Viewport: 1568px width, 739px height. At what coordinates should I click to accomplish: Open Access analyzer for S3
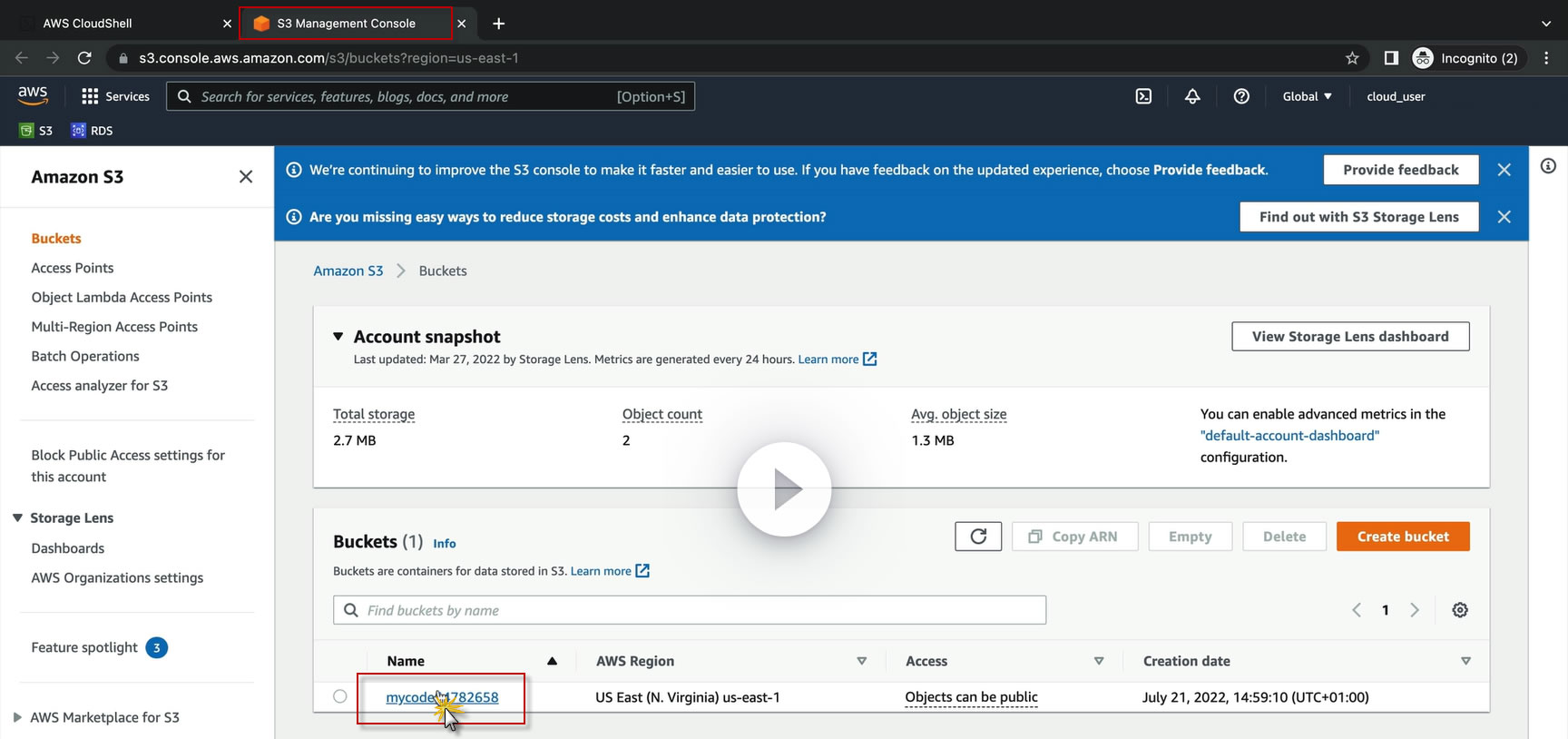pyautogui.click(x=100, y=385)
